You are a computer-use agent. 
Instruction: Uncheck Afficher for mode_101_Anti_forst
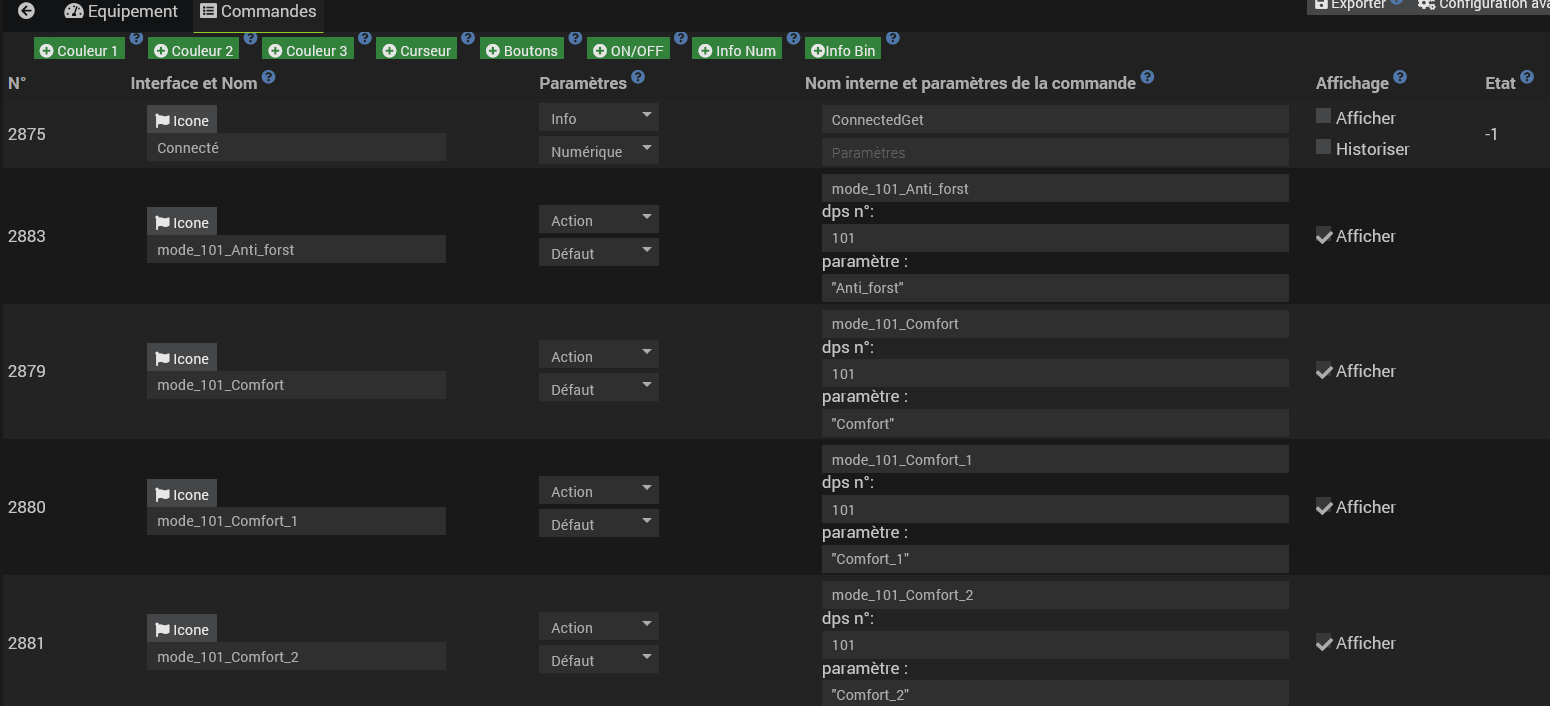click(x=1324, y=237)
